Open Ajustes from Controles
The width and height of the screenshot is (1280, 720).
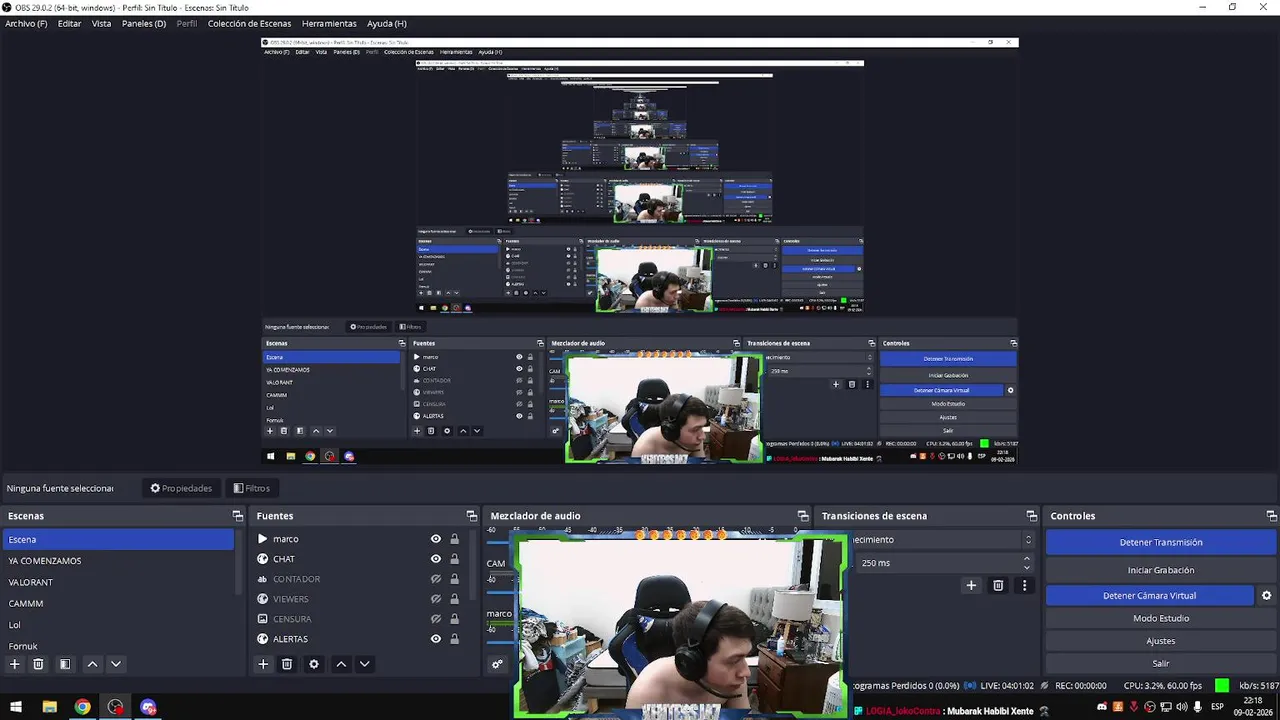tap(1161, 641)
